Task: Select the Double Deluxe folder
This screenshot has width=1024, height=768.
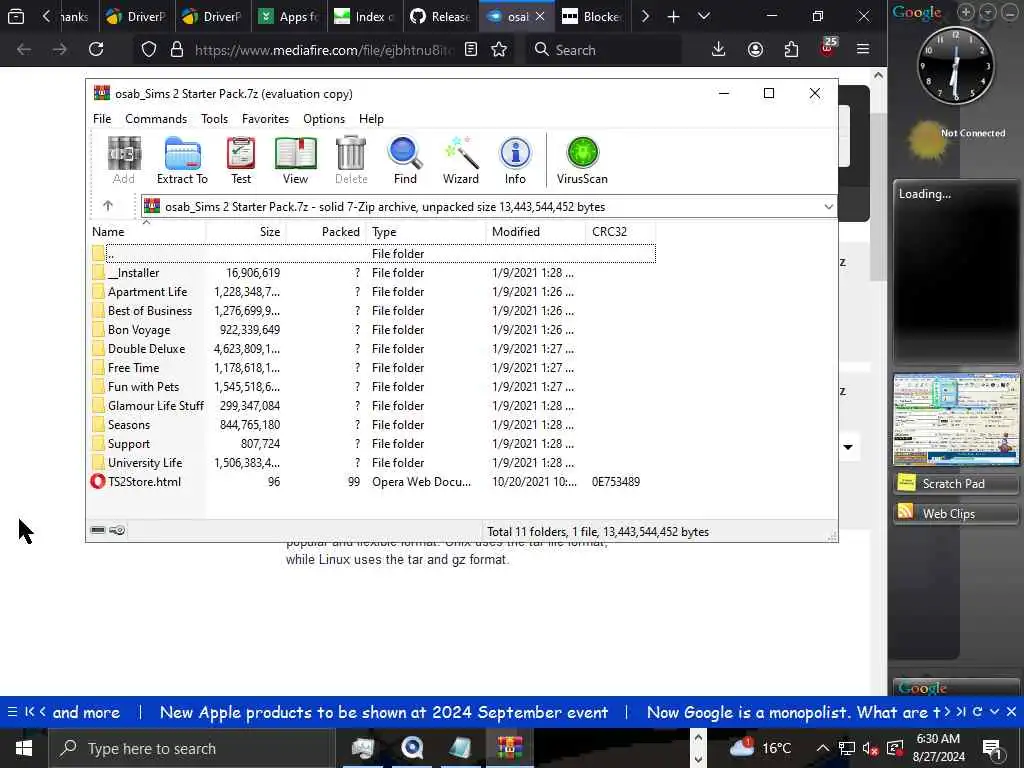Action: (x=146, y=349)
